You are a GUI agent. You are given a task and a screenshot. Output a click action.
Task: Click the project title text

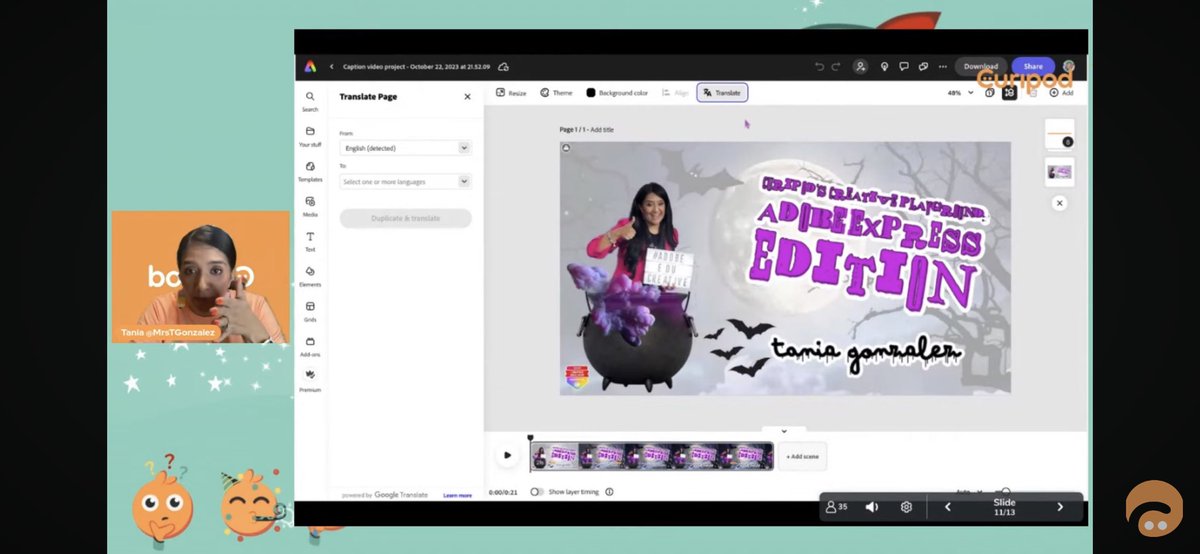coord(416,67)
